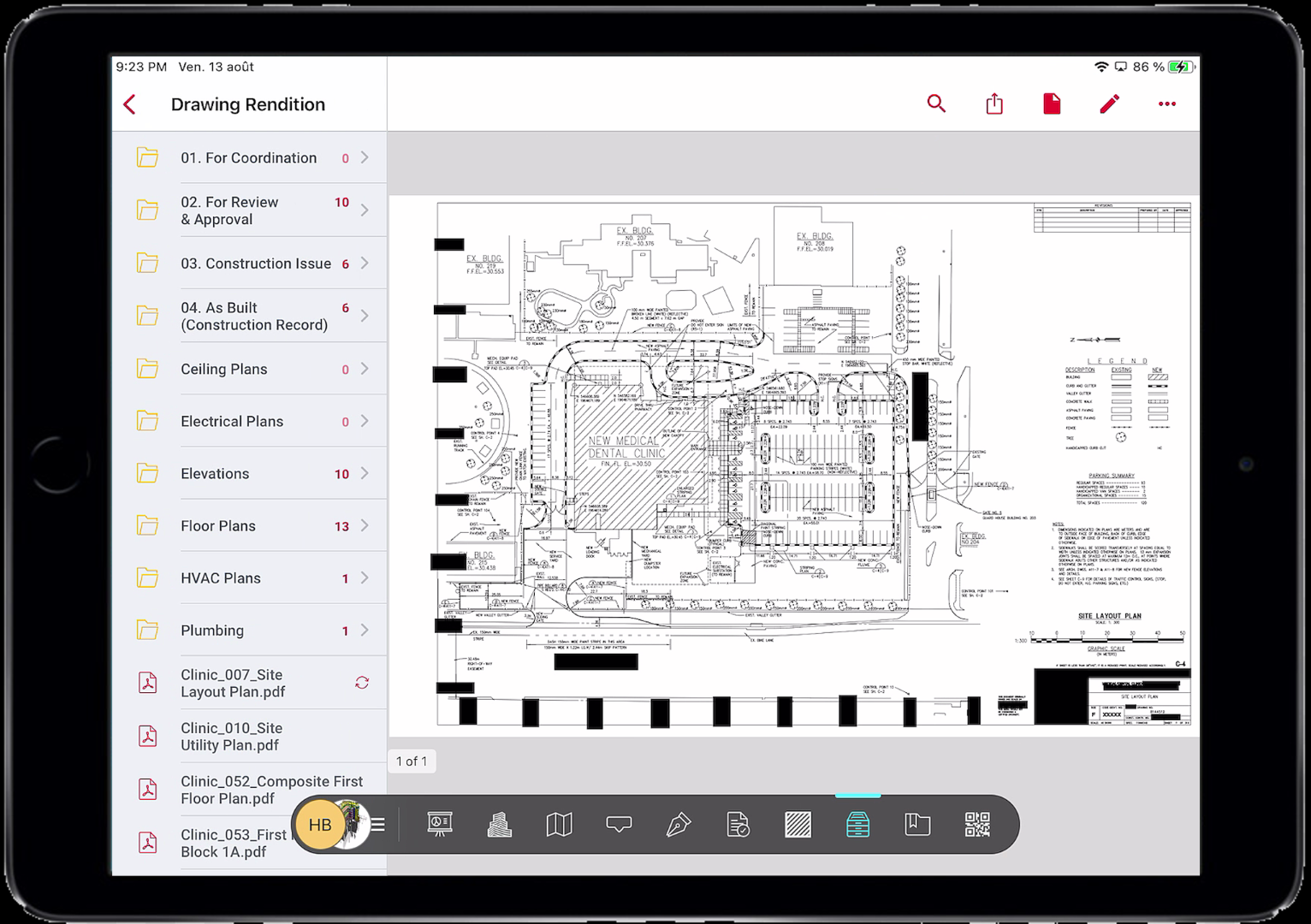Viewport: 1311px width, 924px height.
Task: Select the pen nib tool in dock
Action: click(x=679, y=825)
